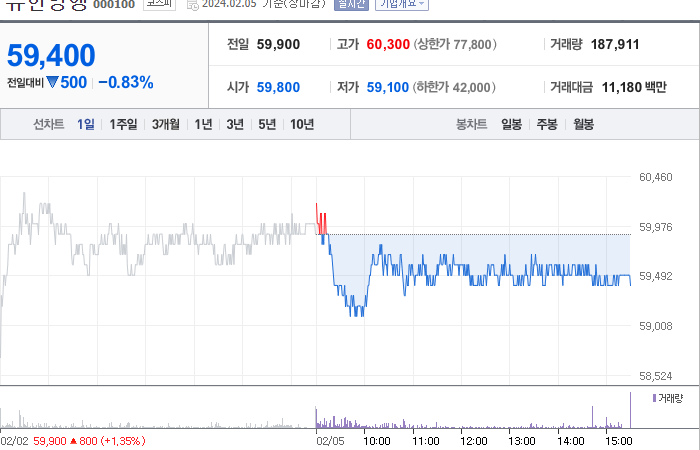700x450 pixels.
Task: Click the 11:00 time axis label
Action: coord(425,441)
